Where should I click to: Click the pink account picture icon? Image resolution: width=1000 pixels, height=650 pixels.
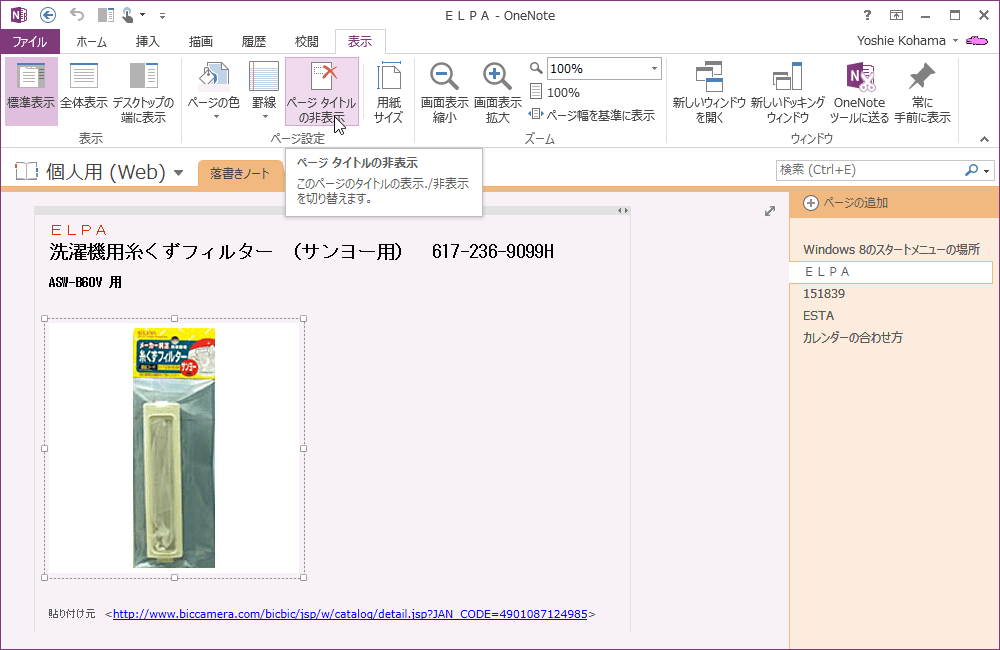point(976,41)
